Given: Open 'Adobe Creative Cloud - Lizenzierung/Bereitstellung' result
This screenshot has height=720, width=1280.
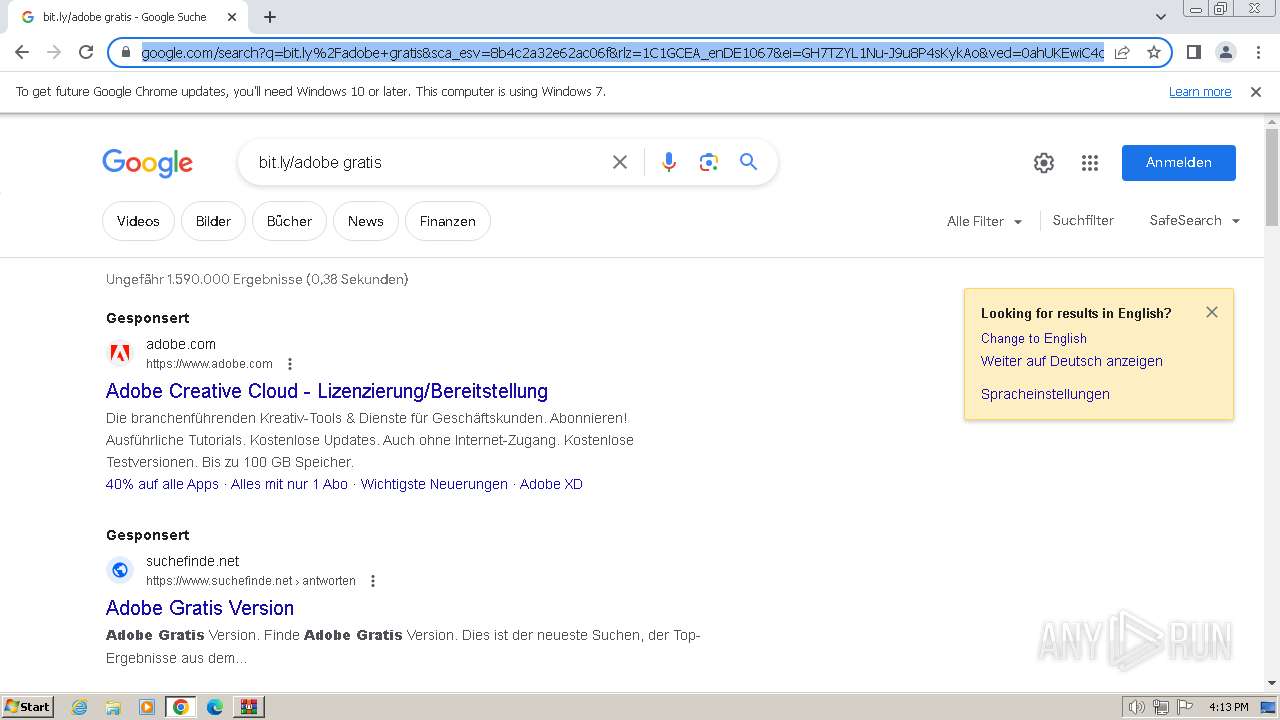Looking at the screenshot, I should 327,391.
